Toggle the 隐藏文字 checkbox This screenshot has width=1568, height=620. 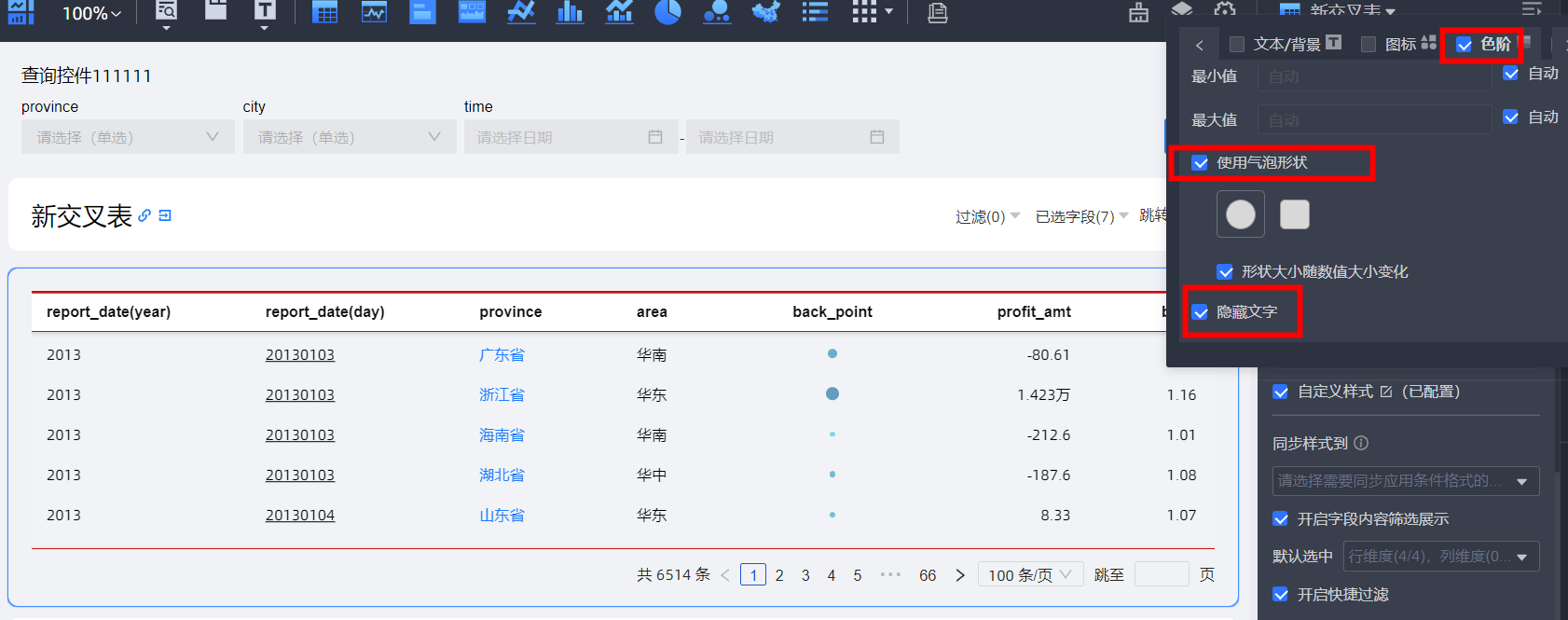(1201, 312)
